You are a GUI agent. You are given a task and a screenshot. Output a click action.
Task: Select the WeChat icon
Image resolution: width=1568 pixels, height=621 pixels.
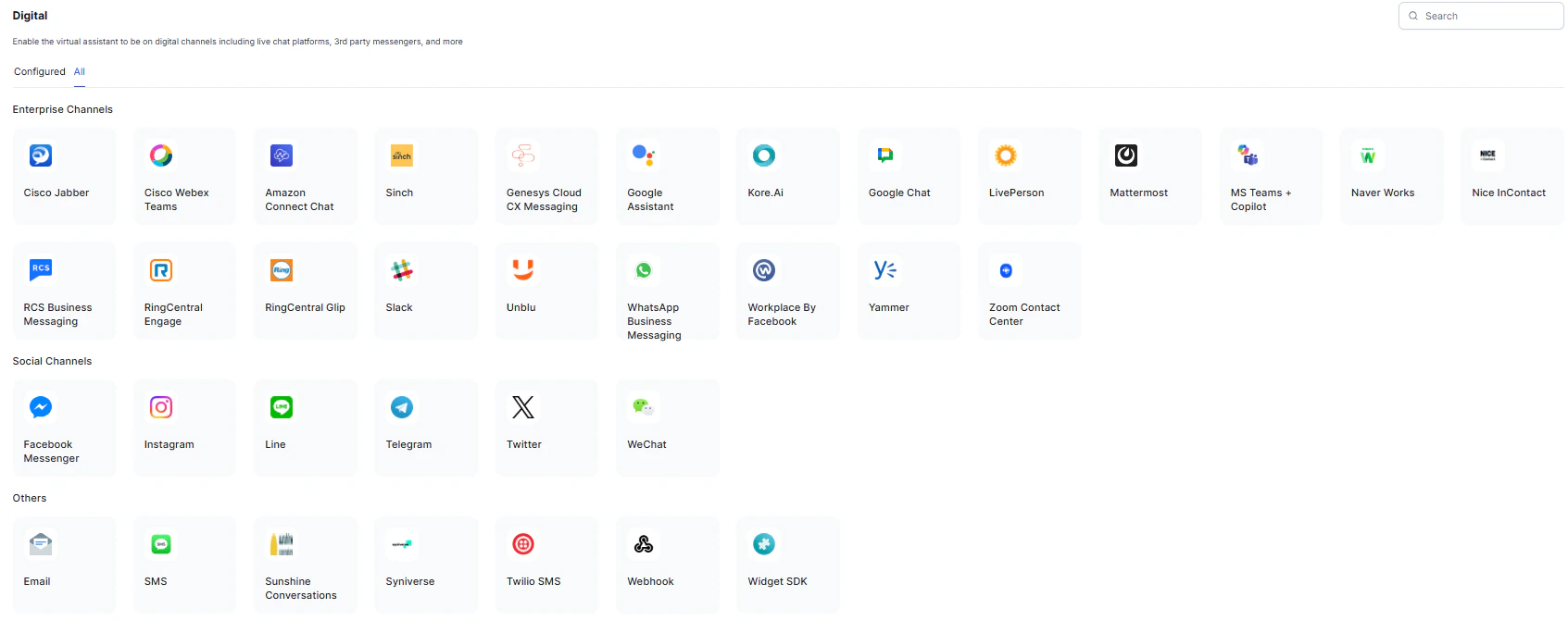point(644,407)
